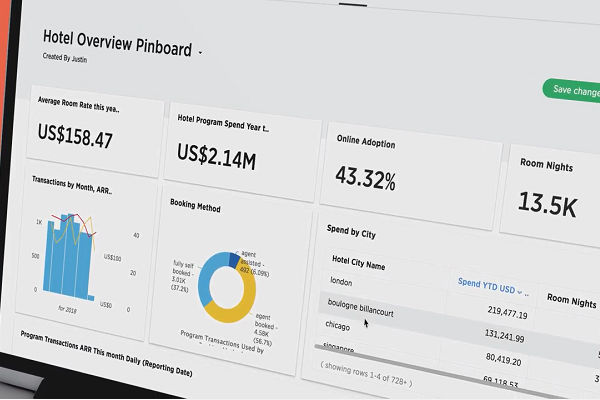Click the Average Room Rate this year tile title

(78, 104)
